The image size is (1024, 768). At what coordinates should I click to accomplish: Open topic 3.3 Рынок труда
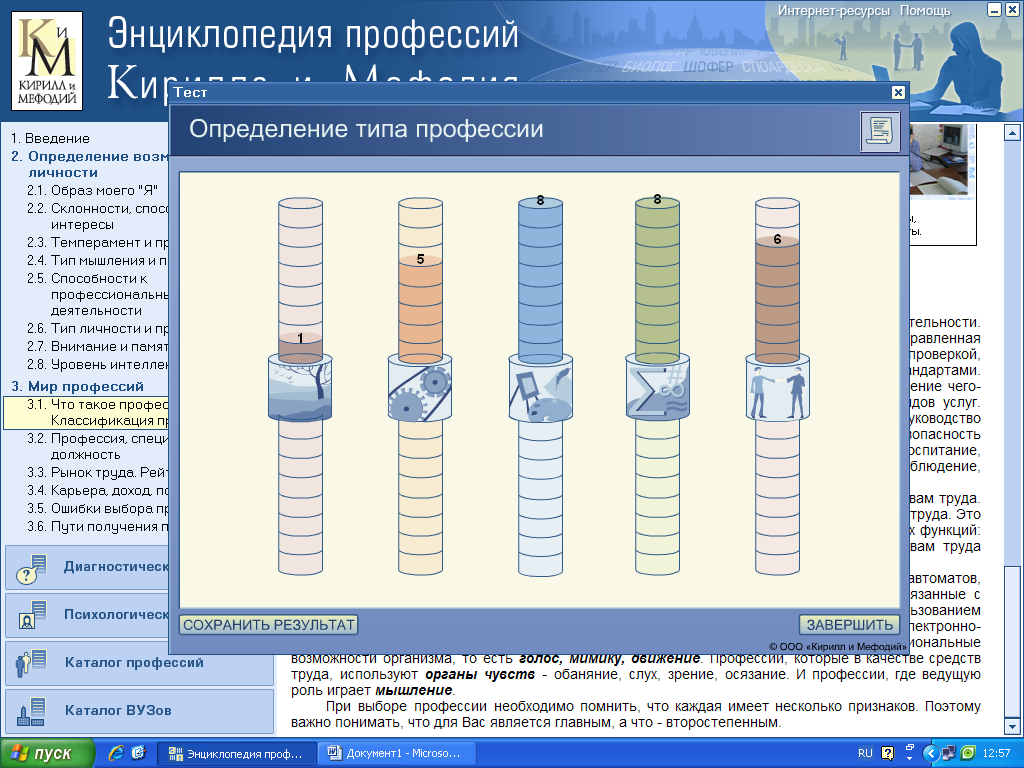(x=97, y=473)
